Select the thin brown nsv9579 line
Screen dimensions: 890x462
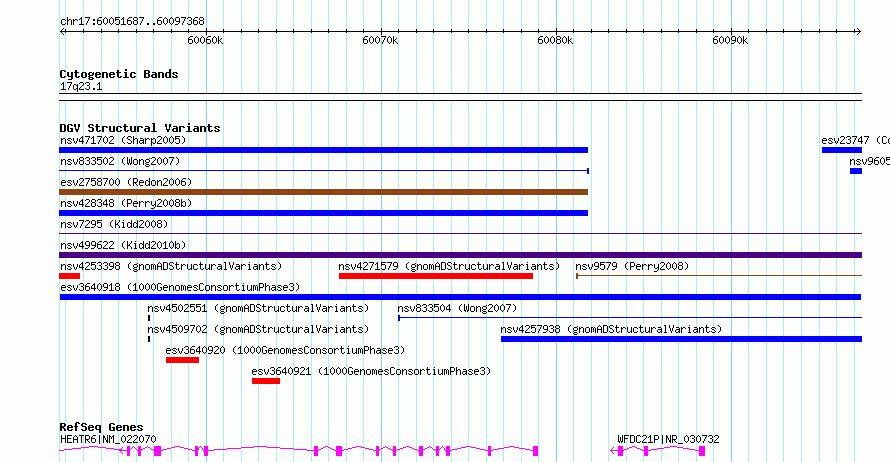719,276
